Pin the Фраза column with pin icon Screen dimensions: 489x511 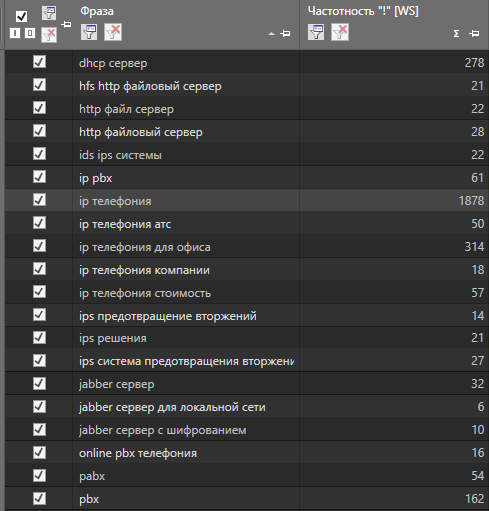click(x=285, y=33)
